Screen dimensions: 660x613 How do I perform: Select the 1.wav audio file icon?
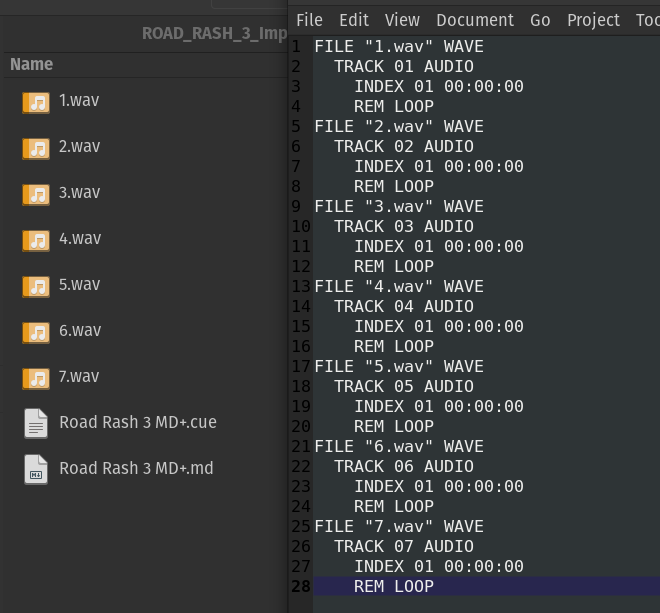[36, 103]
